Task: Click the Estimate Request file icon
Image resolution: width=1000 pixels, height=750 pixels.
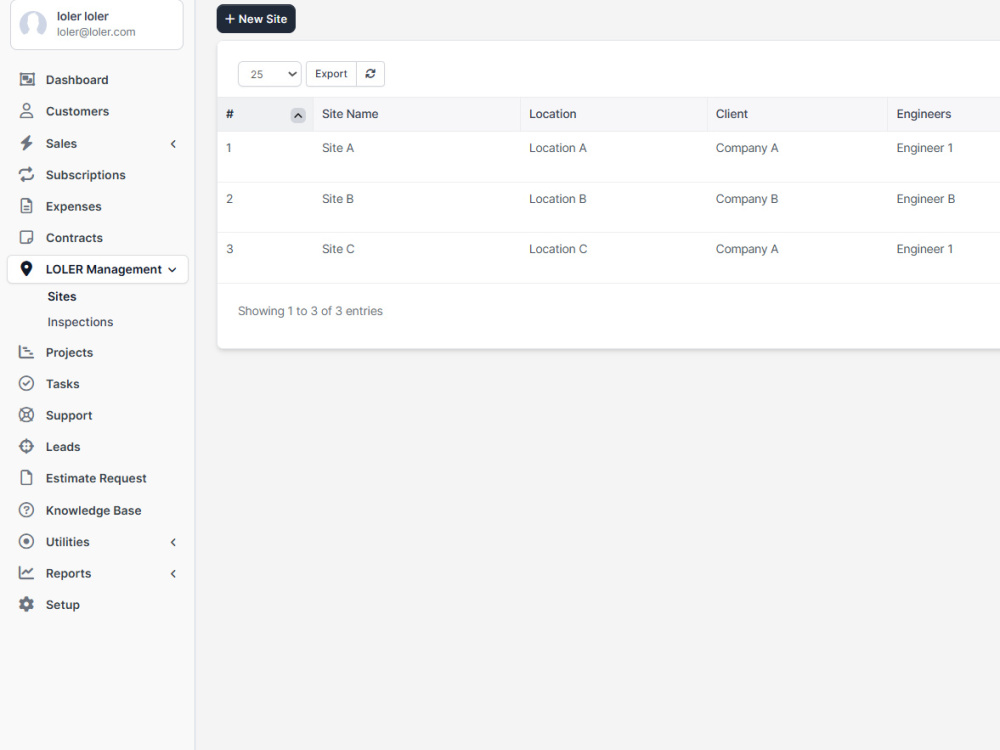Action: point(26,478)
